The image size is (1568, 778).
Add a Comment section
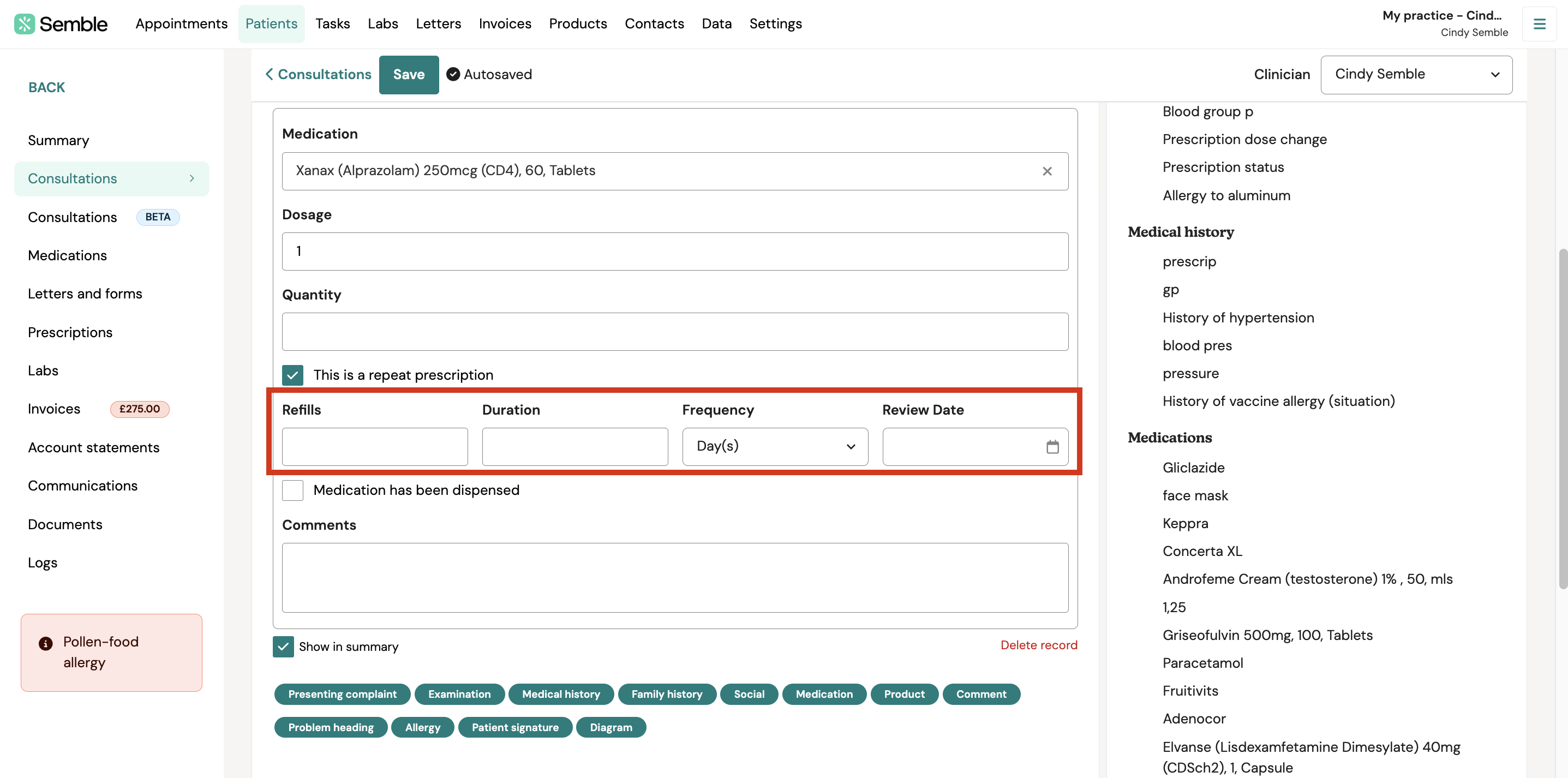pos(981,694)
